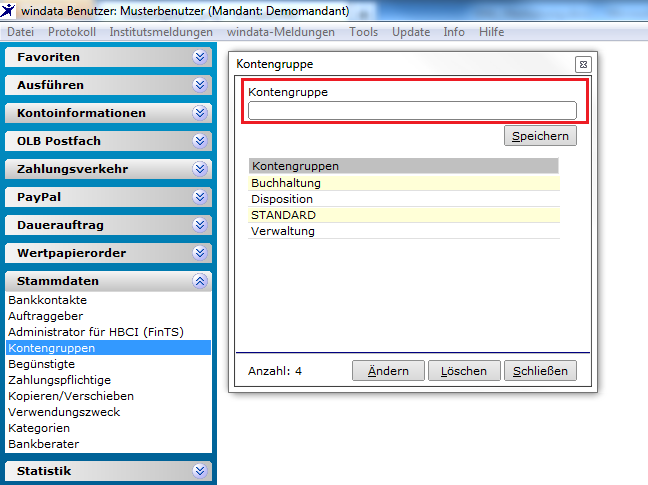Click the Kontengruppen column header
The image size is (648, 485).
pos(404,166)
